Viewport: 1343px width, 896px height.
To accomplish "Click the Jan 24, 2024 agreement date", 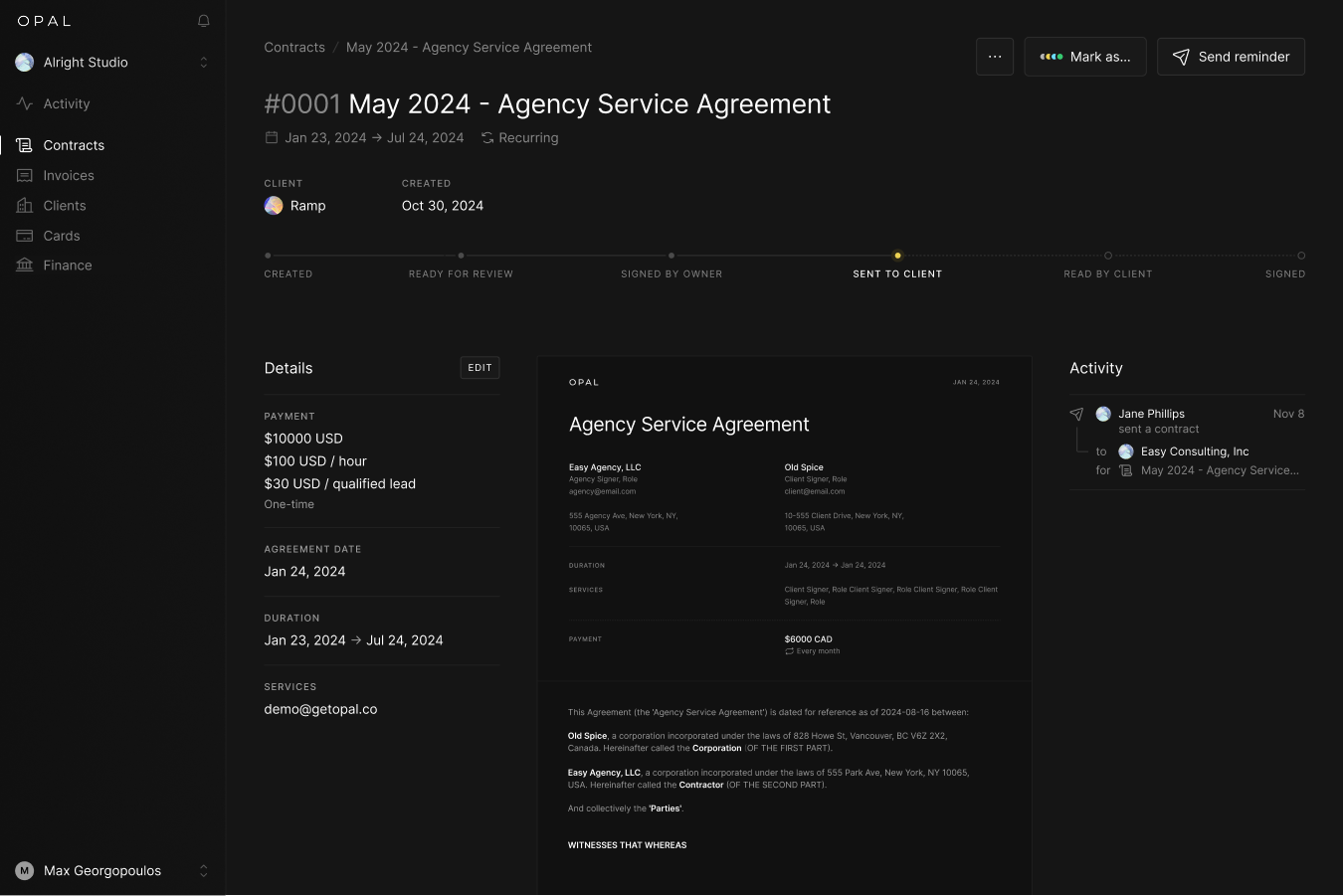I will click(304, 572).
